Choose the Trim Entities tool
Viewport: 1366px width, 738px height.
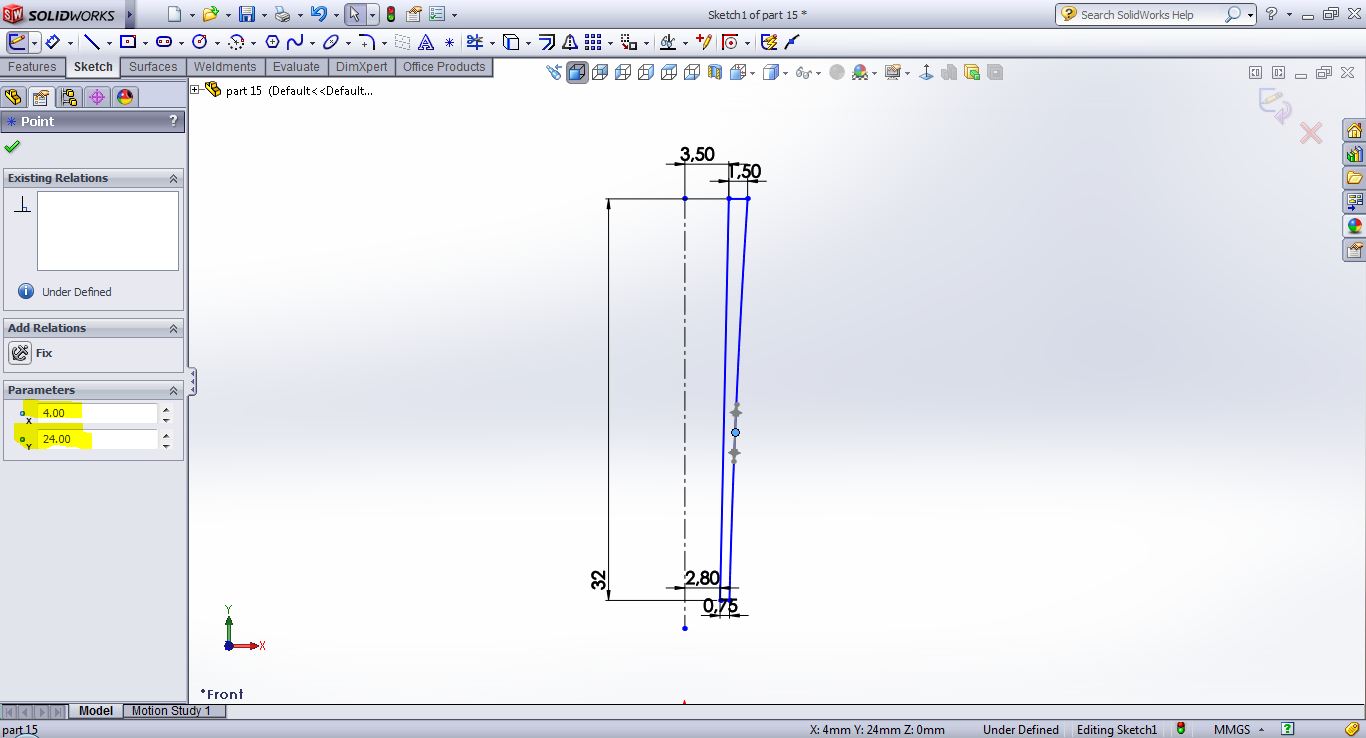[x=474, y=42]
